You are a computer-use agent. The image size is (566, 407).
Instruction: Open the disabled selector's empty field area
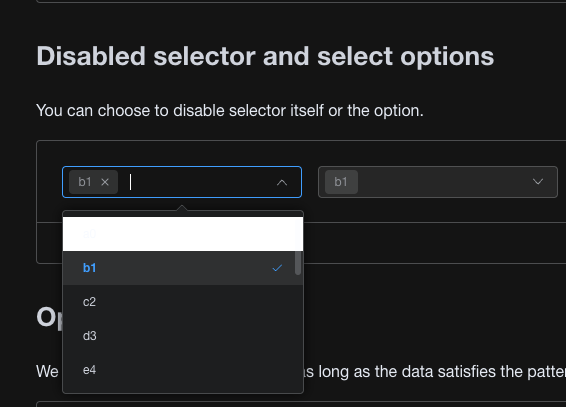[x=444, y=182]
